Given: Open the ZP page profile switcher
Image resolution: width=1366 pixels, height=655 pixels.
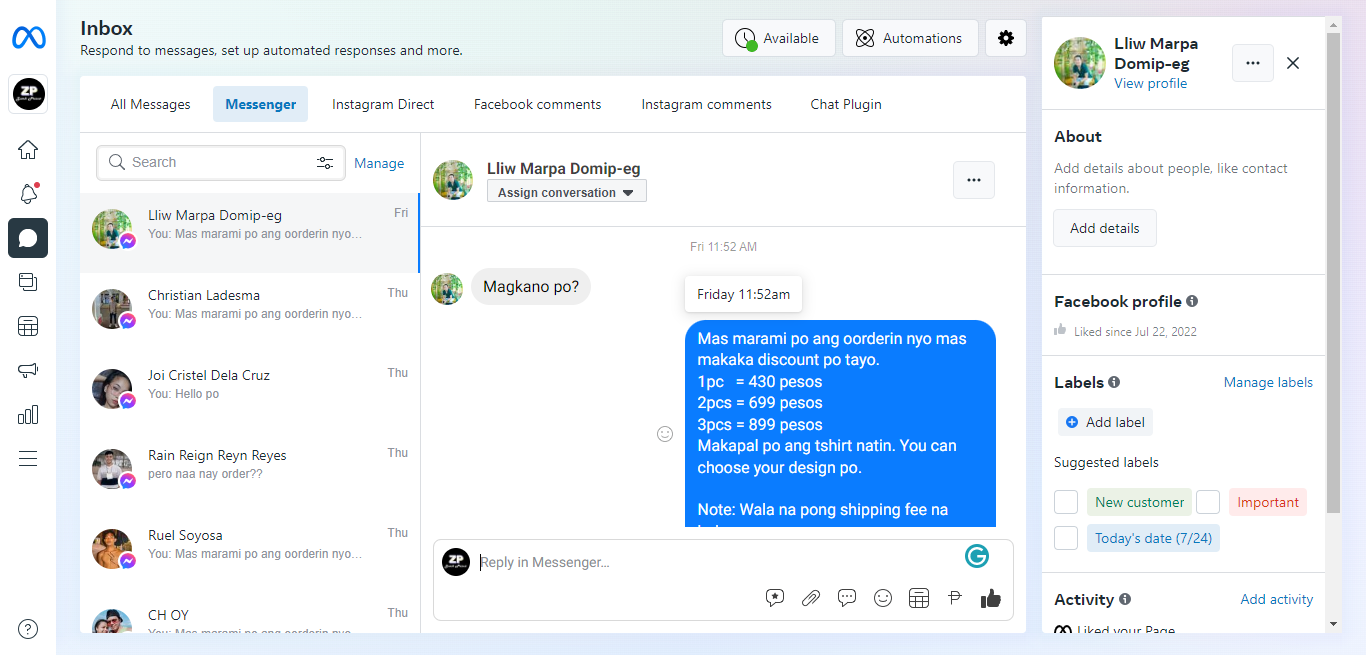Looking at the screenshot, I should 28,94.
